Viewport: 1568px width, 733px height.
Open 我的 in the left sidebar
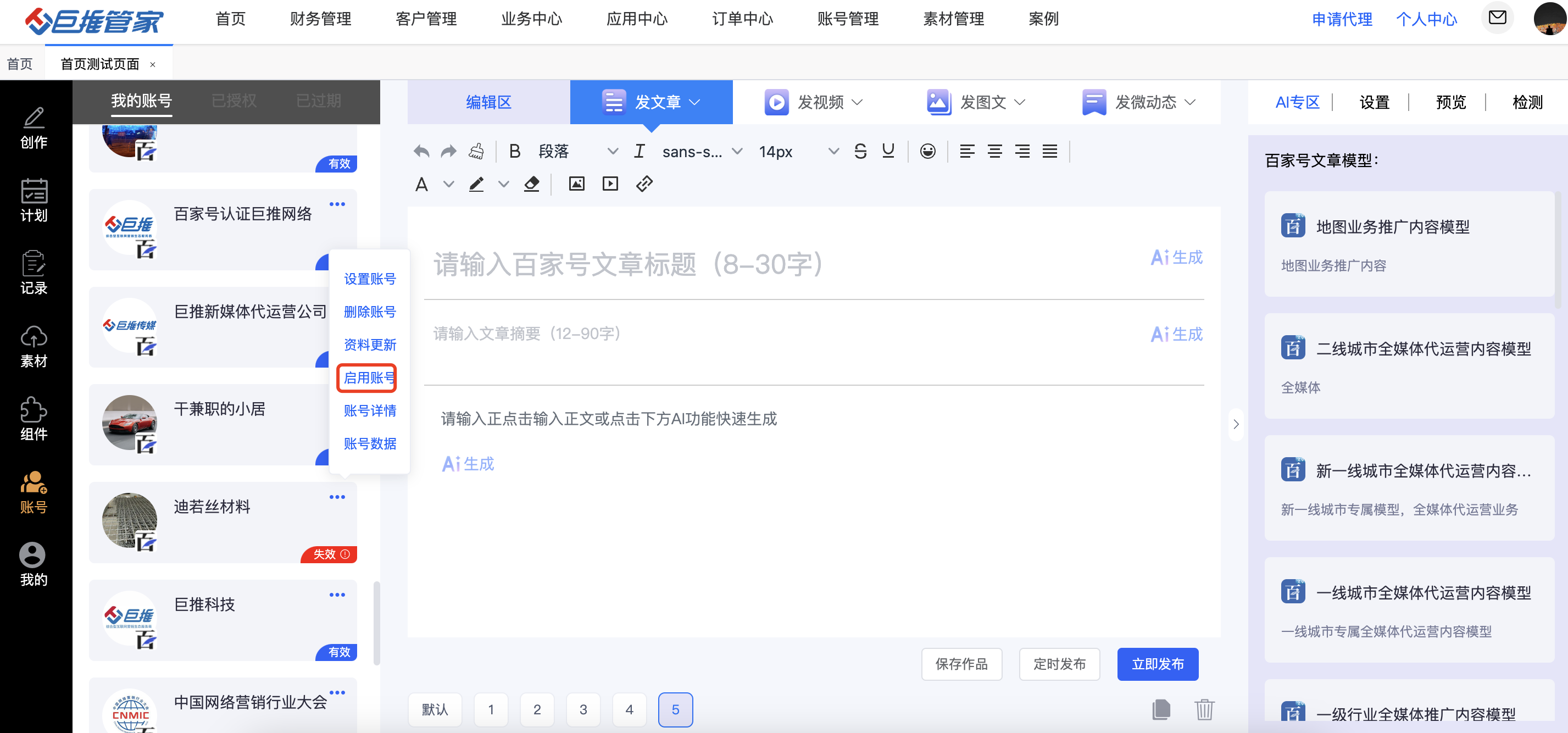click(x=34, y=565)
